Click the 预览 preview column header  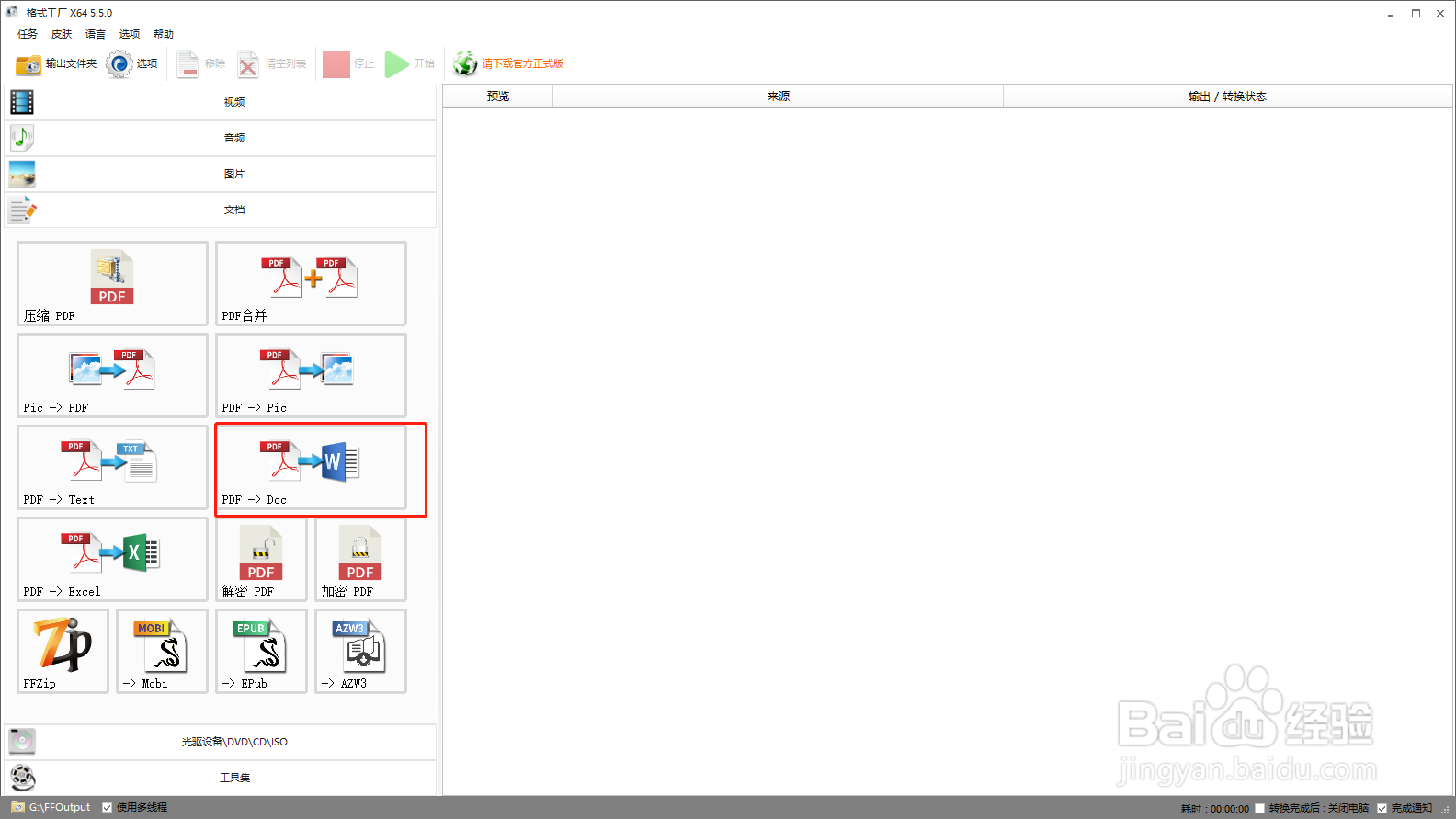coord(498,97)
